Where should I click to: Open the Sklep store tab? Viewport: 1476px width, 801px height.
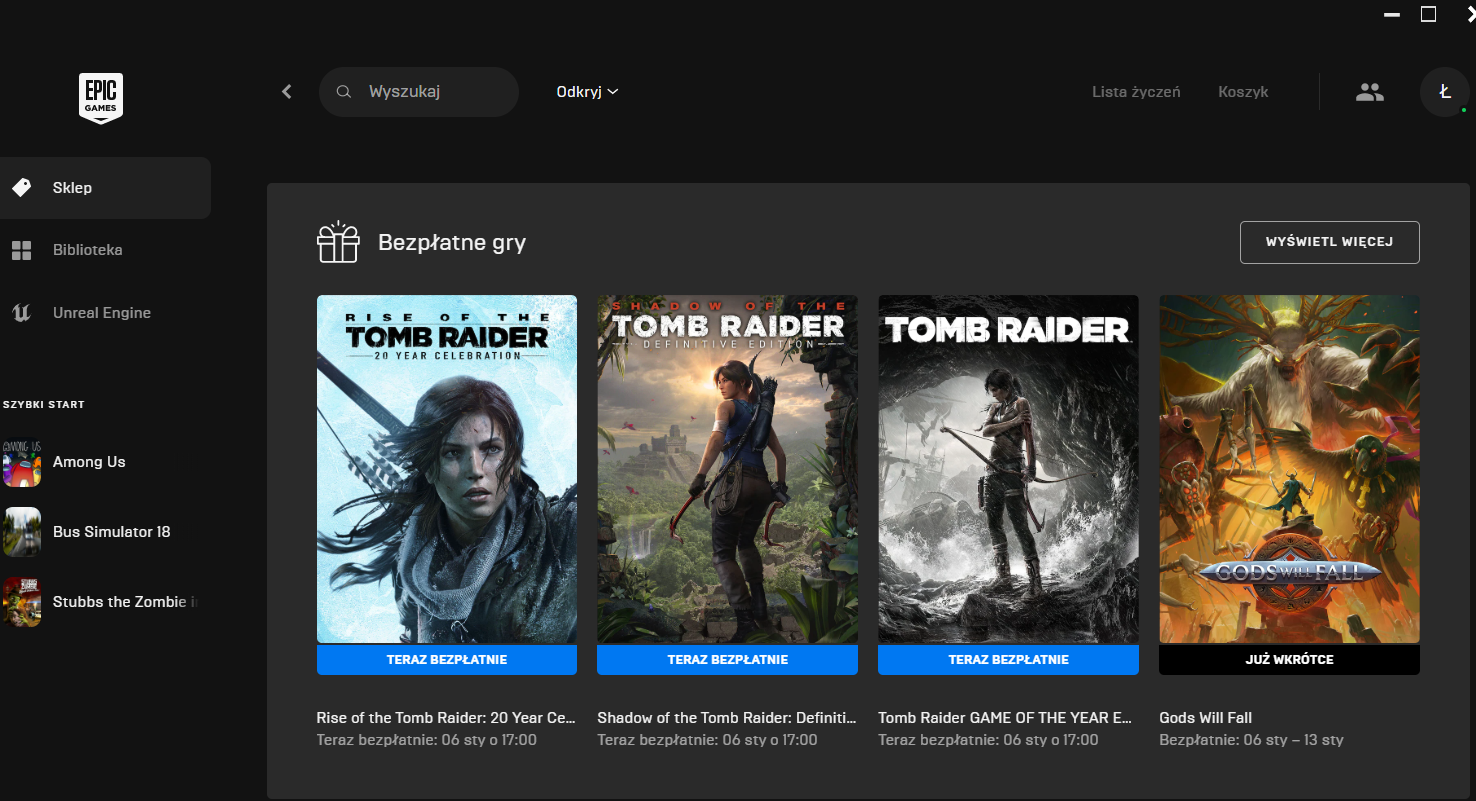click(x=72, y=188)
